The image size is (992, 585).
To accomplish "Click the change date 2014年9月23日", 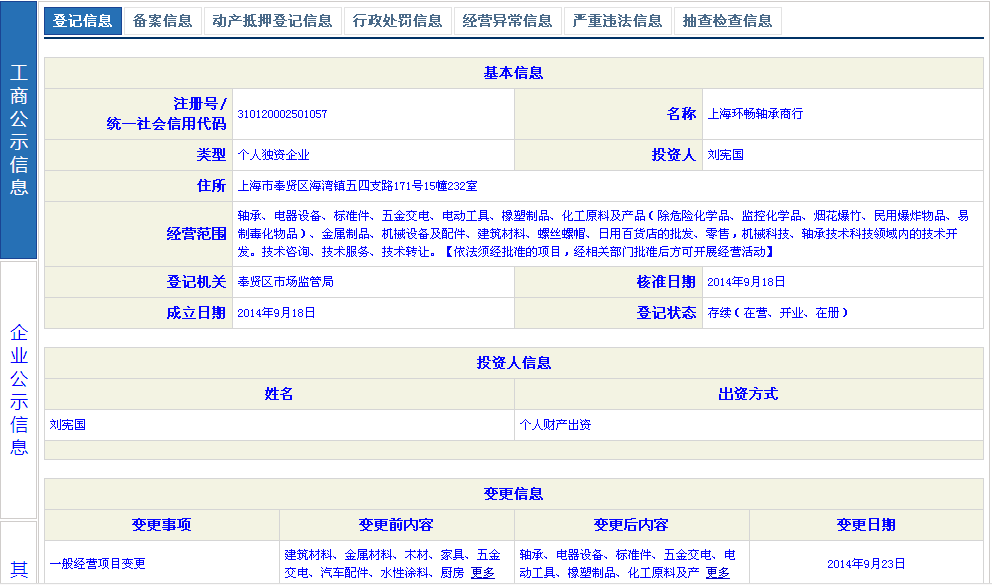I will pyautogui.click(x=866, y=564).
